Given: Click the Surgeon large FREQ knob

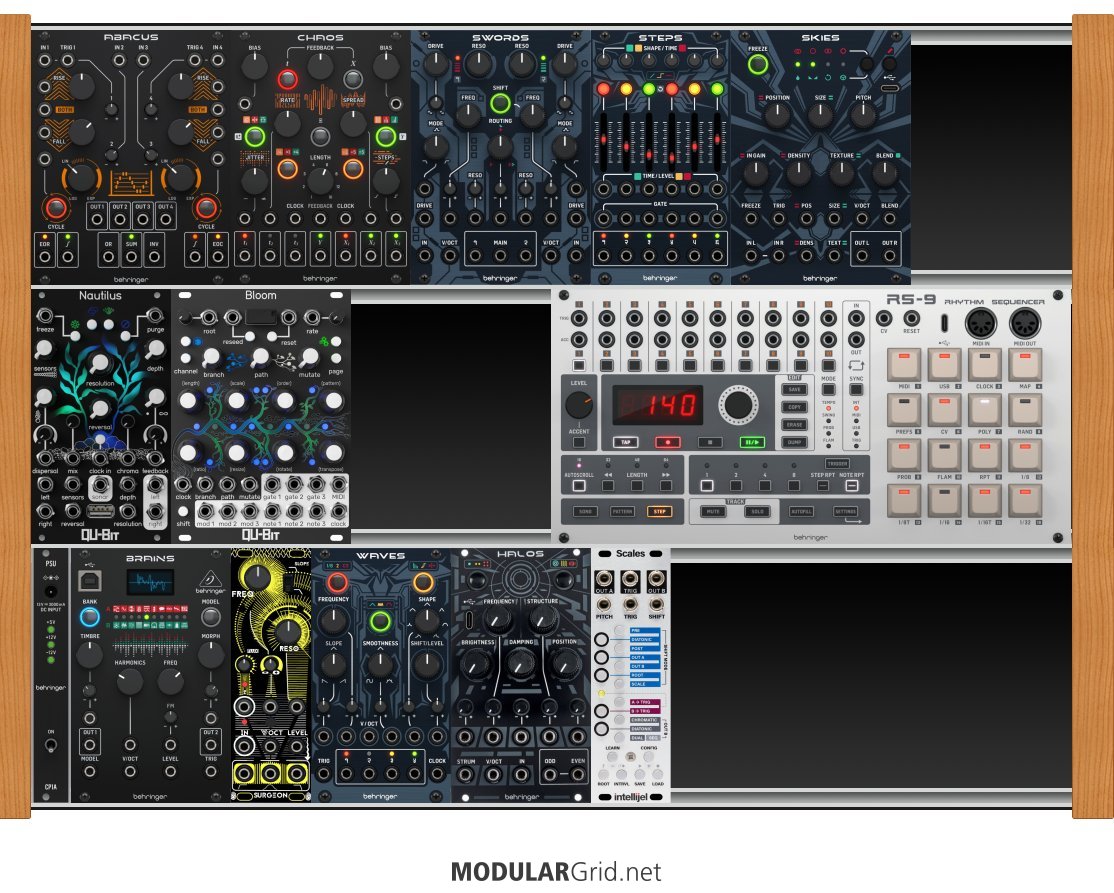Looking at the screenshot, I should tap(256, 577).
